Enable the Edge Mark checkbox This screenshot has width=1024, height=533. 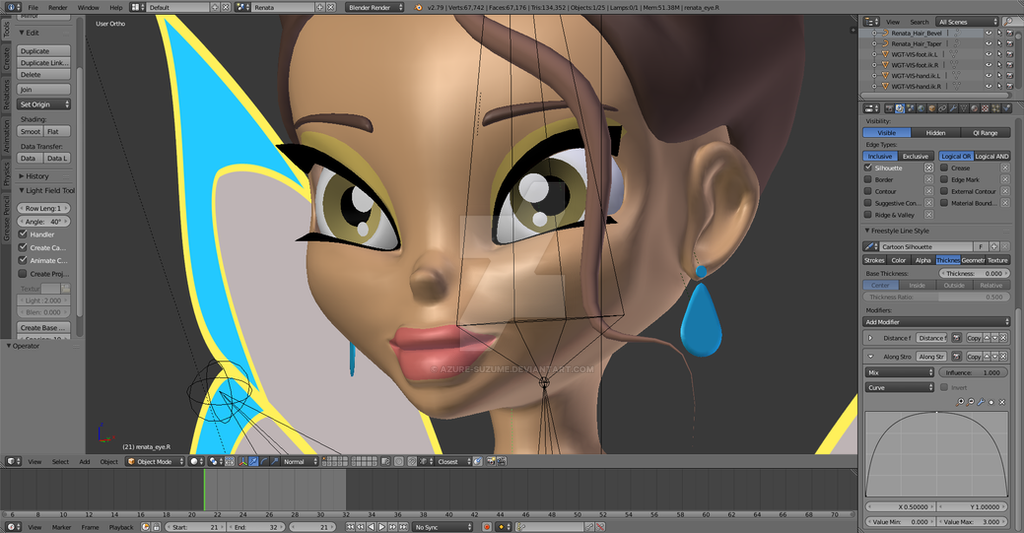point(944,180)
